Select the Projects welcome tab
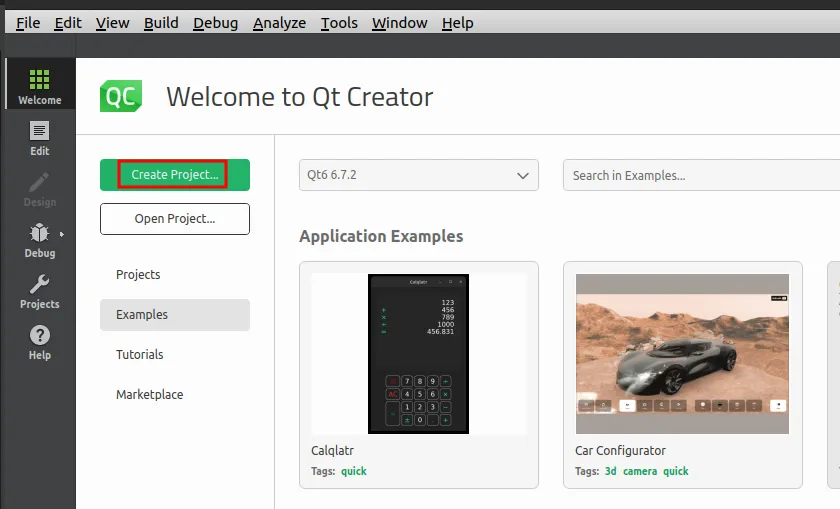 pos(175,274)
